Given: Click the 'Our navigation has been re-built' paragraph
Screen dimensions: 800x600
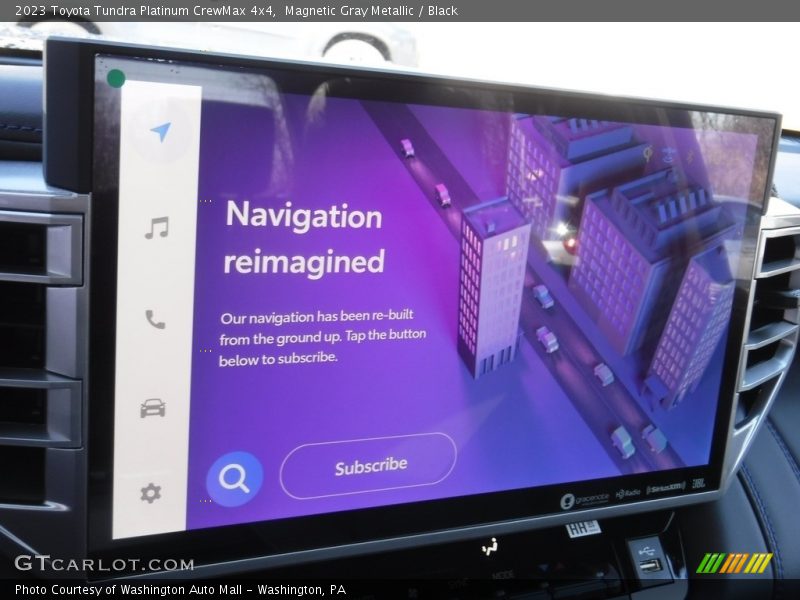Looking at the screenshot, I should [322, 337].
